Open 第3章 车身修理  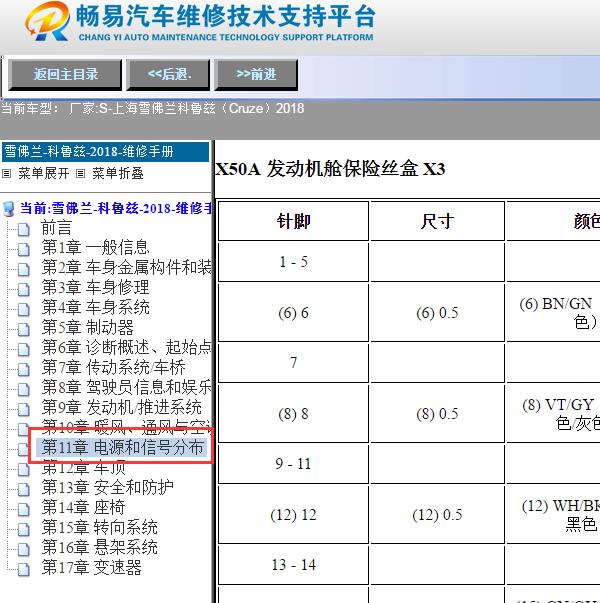click(x=95, y=287)
